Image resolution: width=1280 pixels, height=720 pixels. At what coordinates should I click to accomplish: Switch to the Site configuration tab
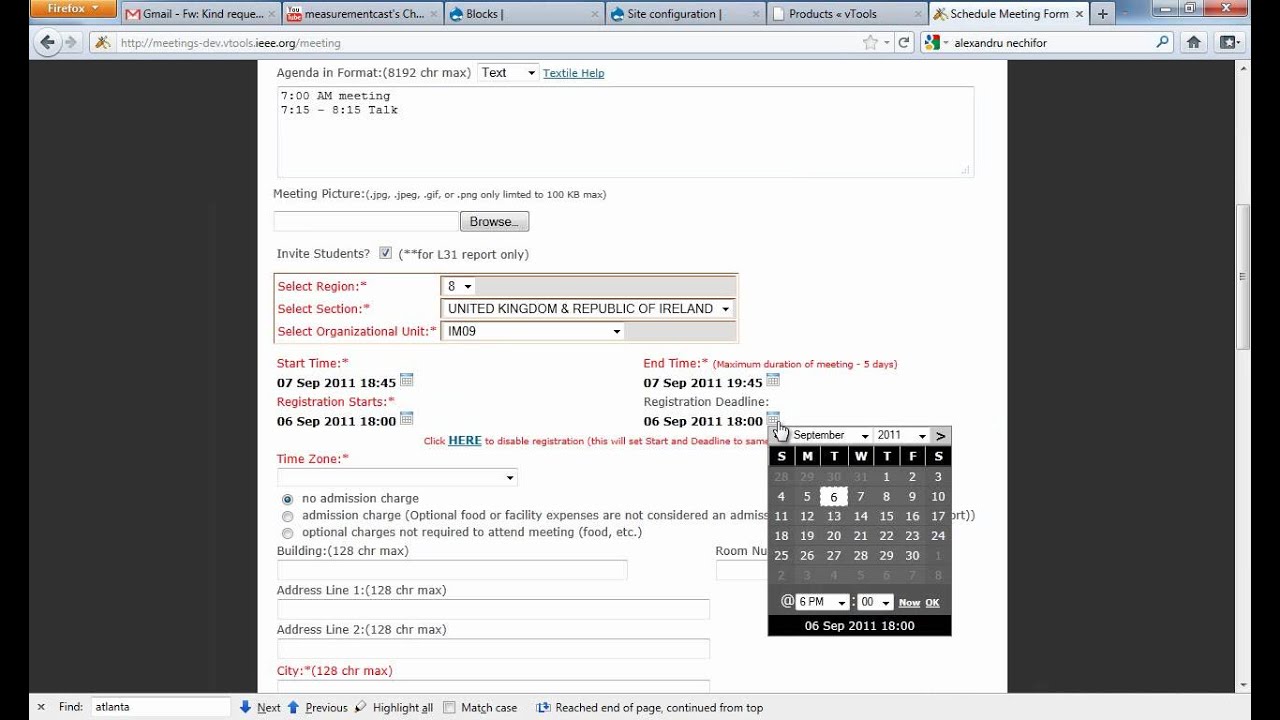point(685,14)
